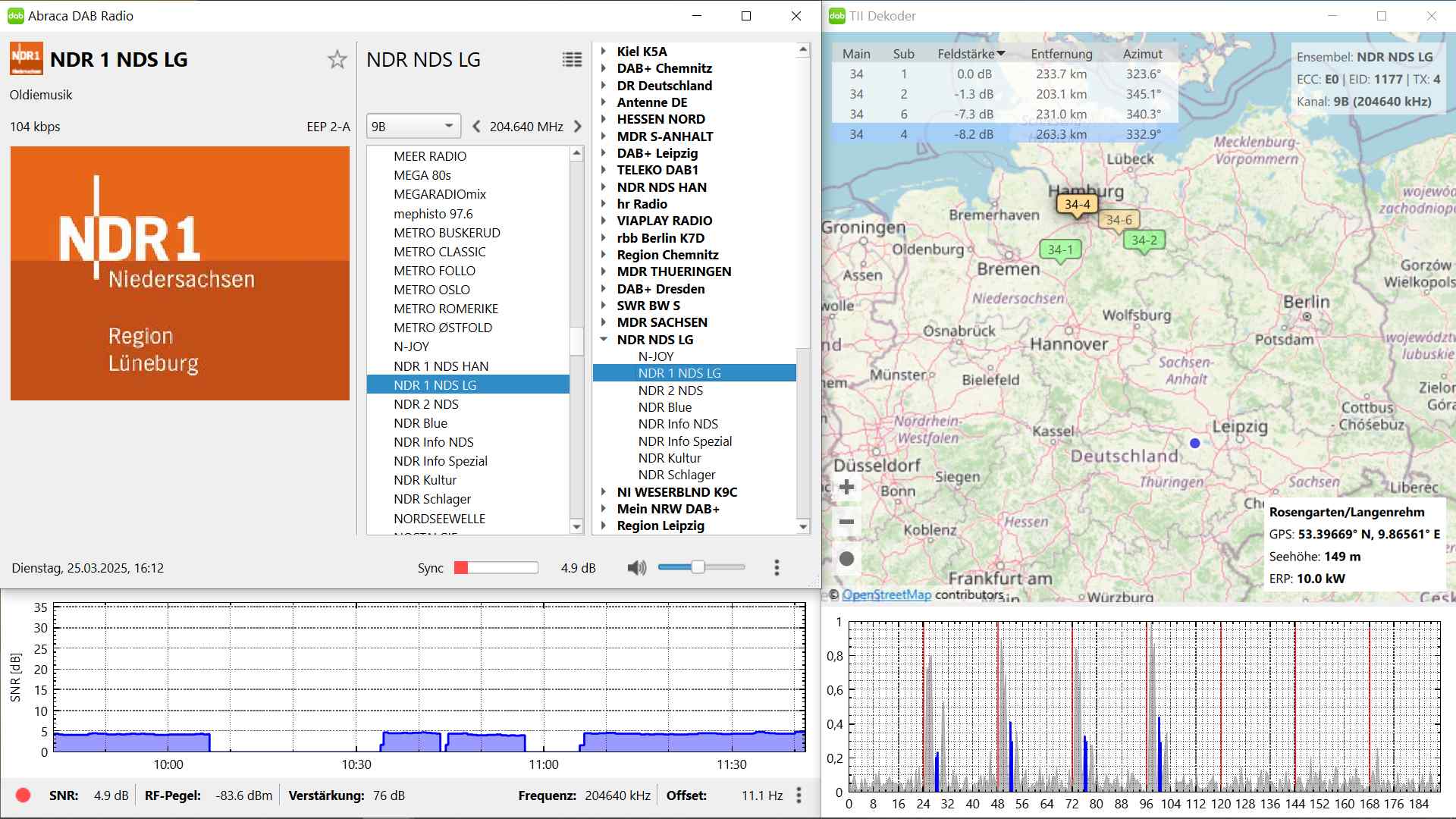Open the 9B channel dropdown
The height and width of the screenshot is (819, 1456).
tap(413, 126)
